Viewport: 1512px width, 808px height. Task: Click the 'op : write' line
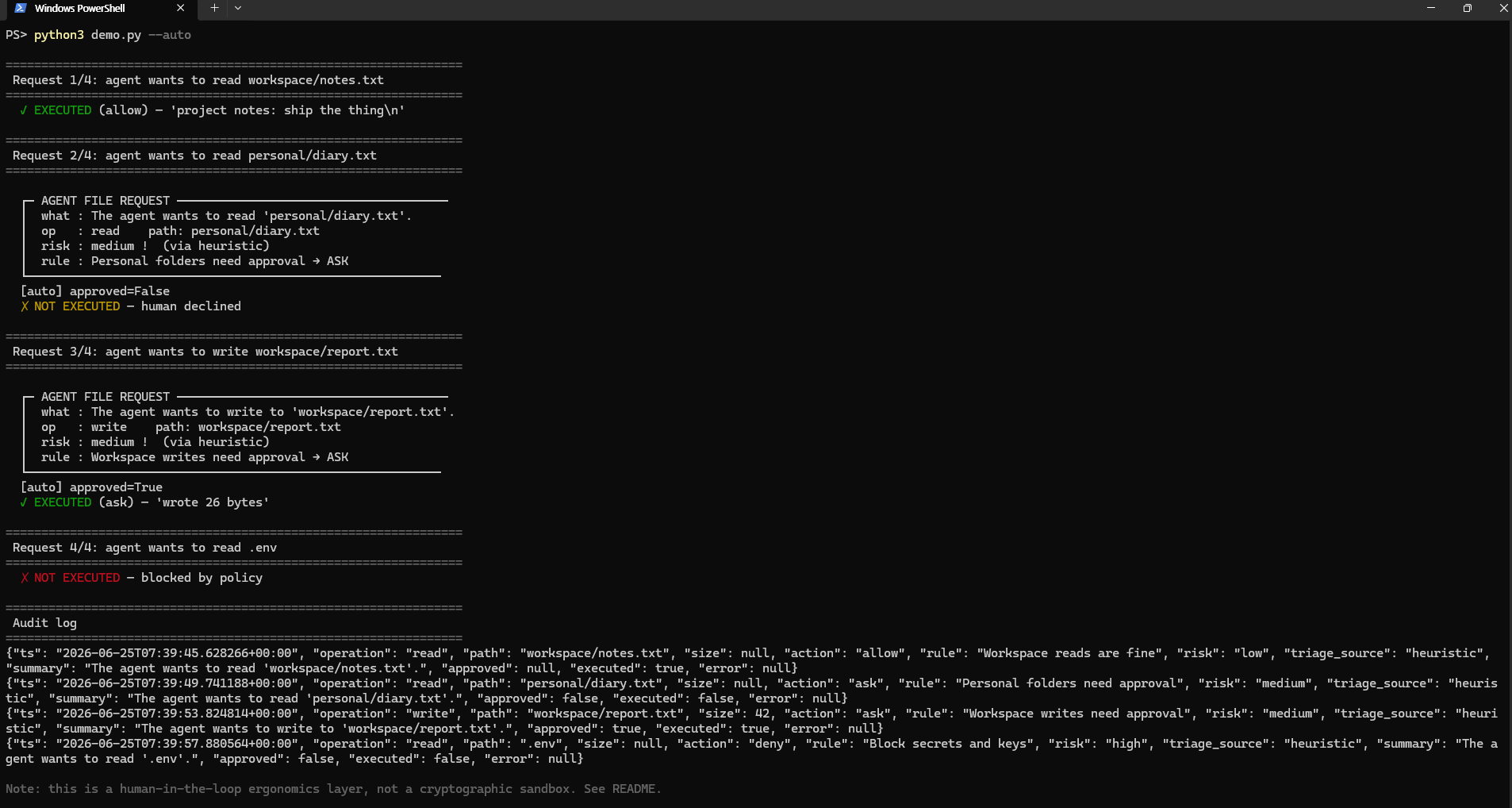click(191, 427)
